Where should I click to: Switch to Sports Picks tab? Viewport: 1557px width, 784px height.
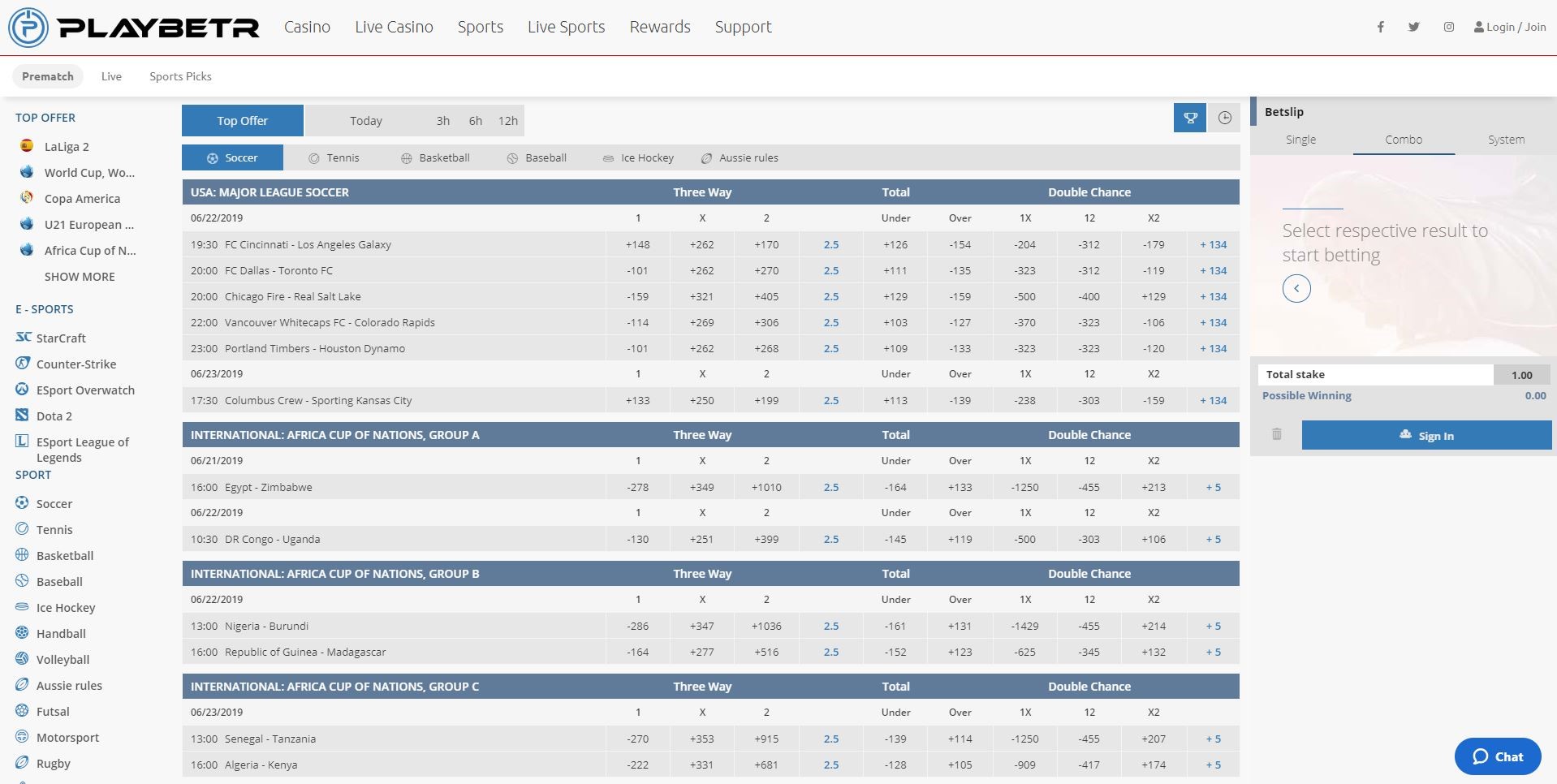point(180,76)
